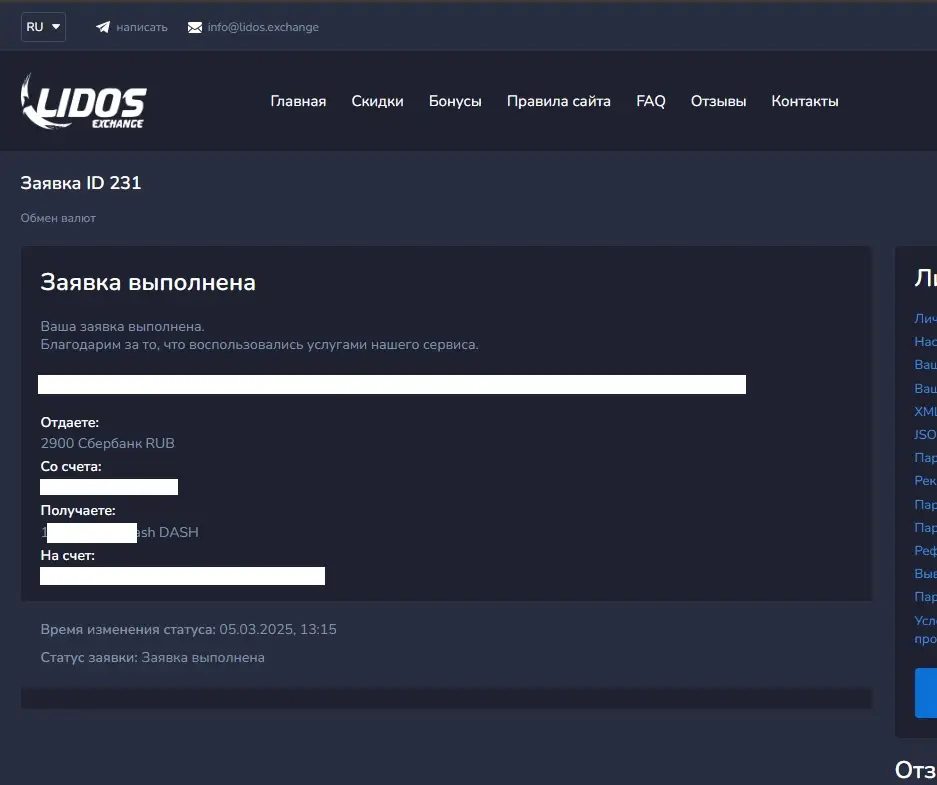The height and width of the screenshot is (785, 937).
Task: Open the FAQ page
Action: pyautogui.click(x=650, y=101)
